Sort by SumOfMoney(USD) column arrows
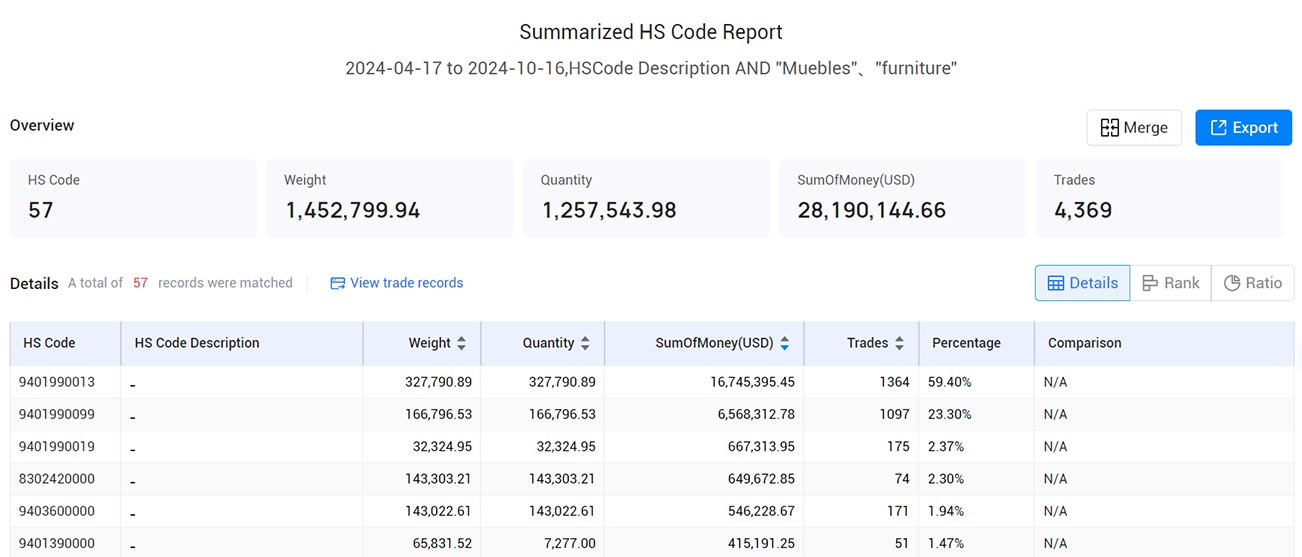1302x557 pixels. click(785, 343)
